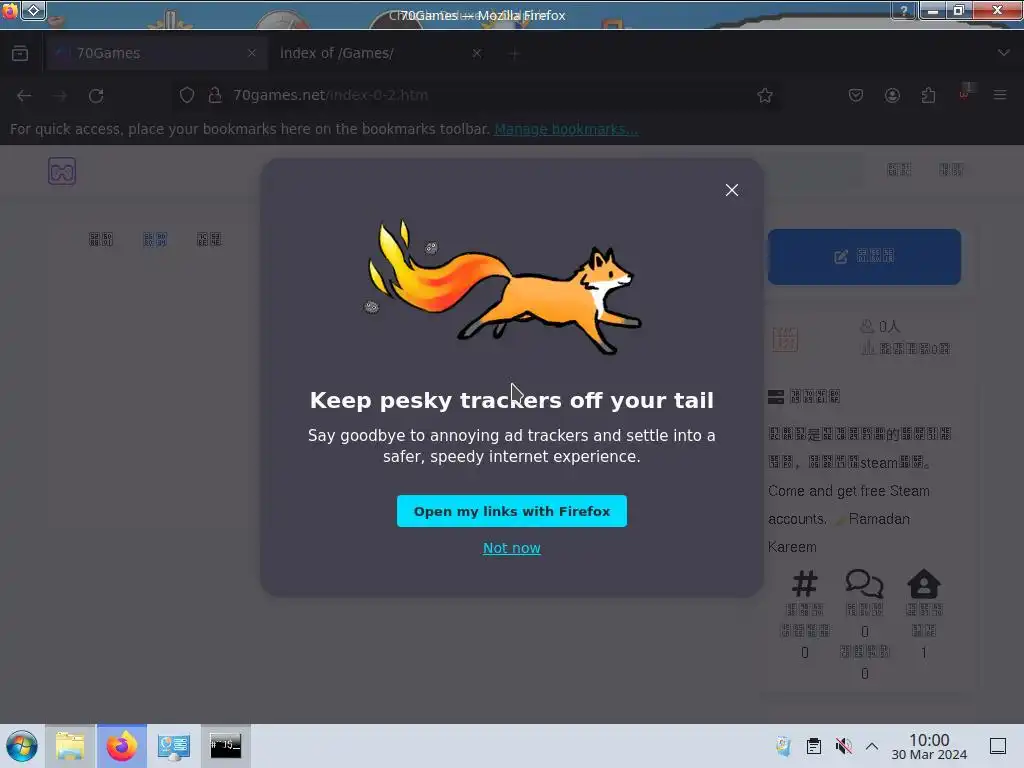Image resolution: width=1024 pixels, height=768 pixels.
Task: Reload the current page
Action: [x=96, y=95]
